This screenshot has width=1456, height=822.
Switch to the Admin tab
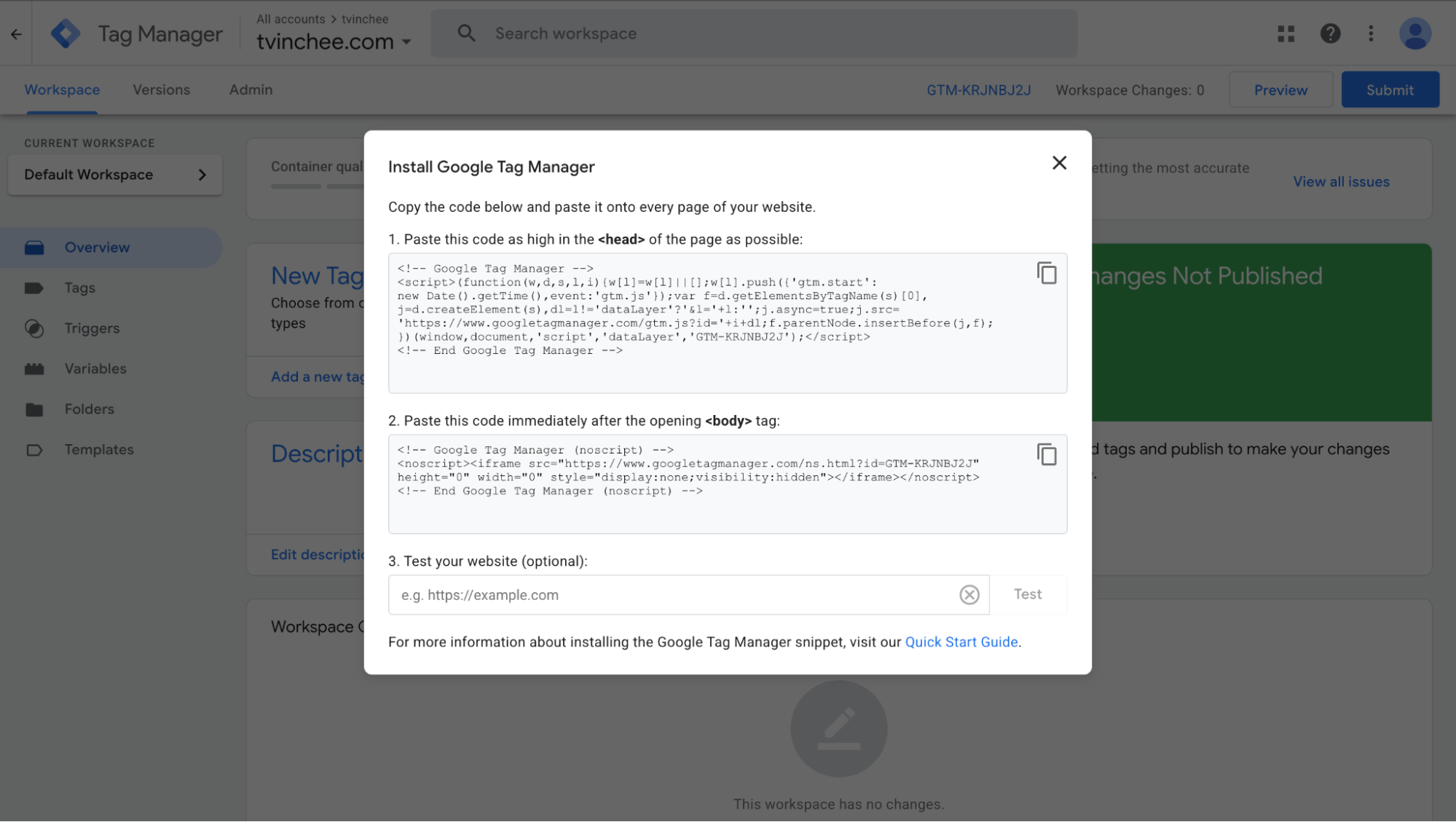click(251, 90)
